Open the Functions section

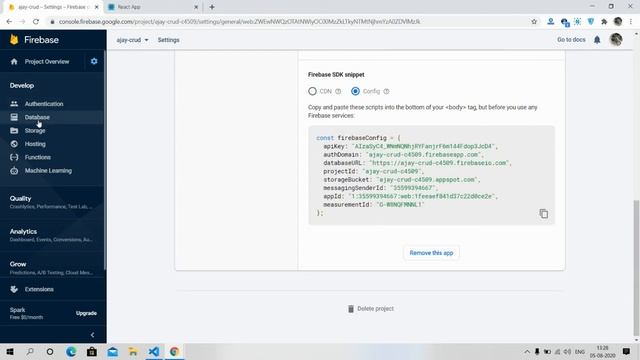(38, 157)
